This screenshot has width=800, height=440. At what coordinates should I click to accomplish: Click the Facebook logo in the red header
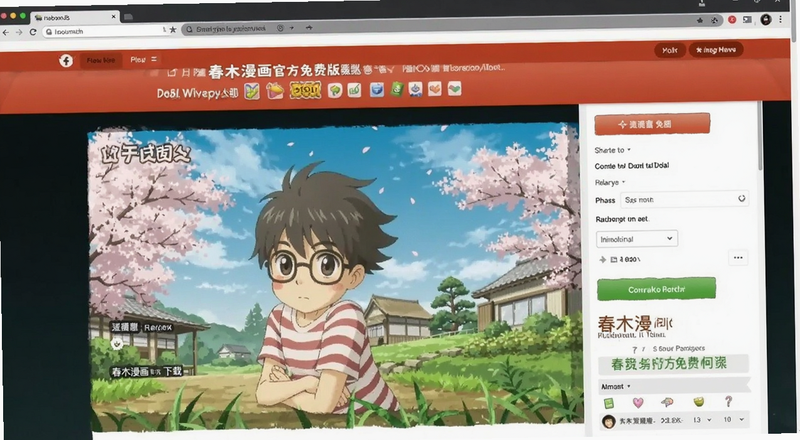click(66, 61)
